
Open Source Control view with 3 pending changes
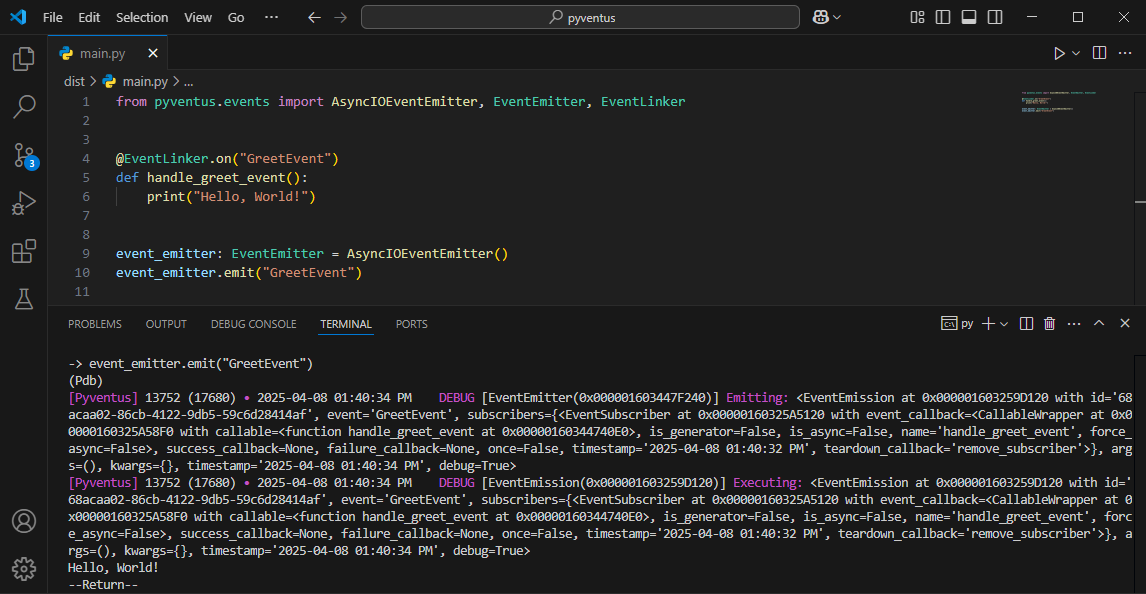tap(23, 155)
